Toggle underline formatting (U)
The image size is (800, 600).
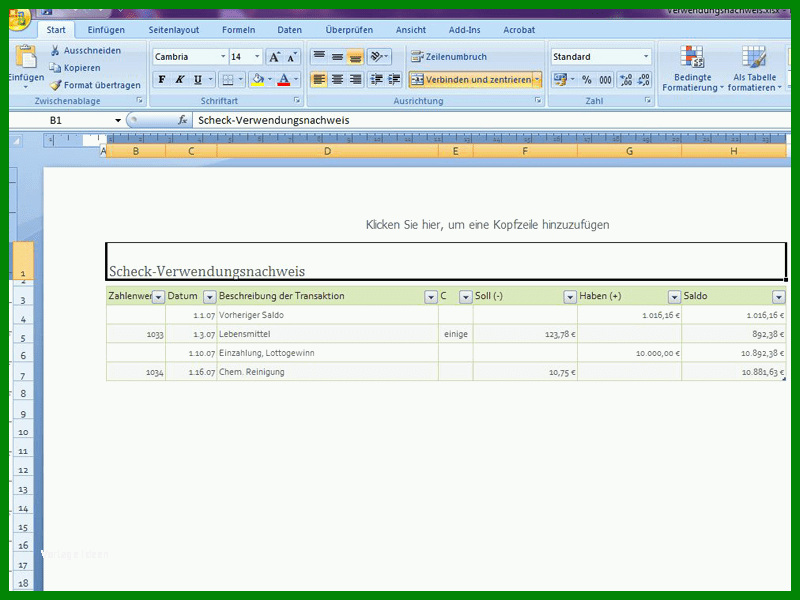pyautogui.click(x=197, y=80)
